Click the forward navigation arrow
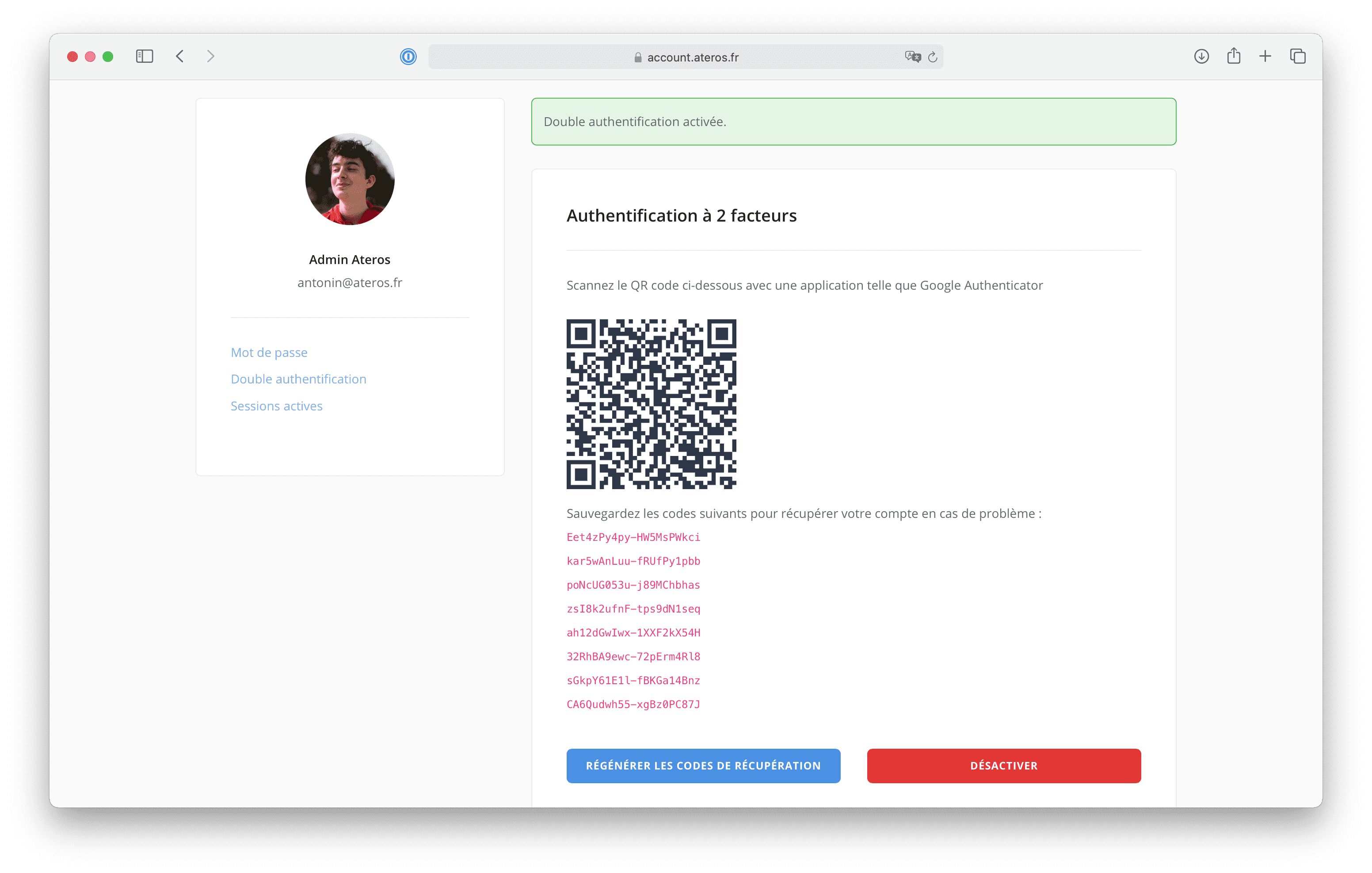 [x=210, y=57]
